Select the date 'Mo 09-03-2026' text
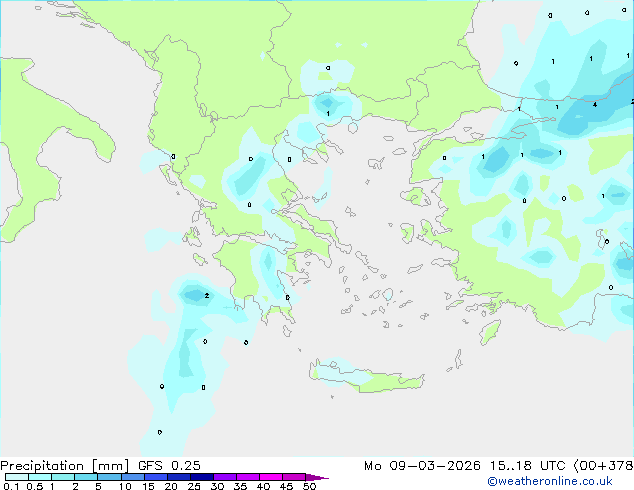Viewport: 634px width, 490px height. [x=422, y=466]
